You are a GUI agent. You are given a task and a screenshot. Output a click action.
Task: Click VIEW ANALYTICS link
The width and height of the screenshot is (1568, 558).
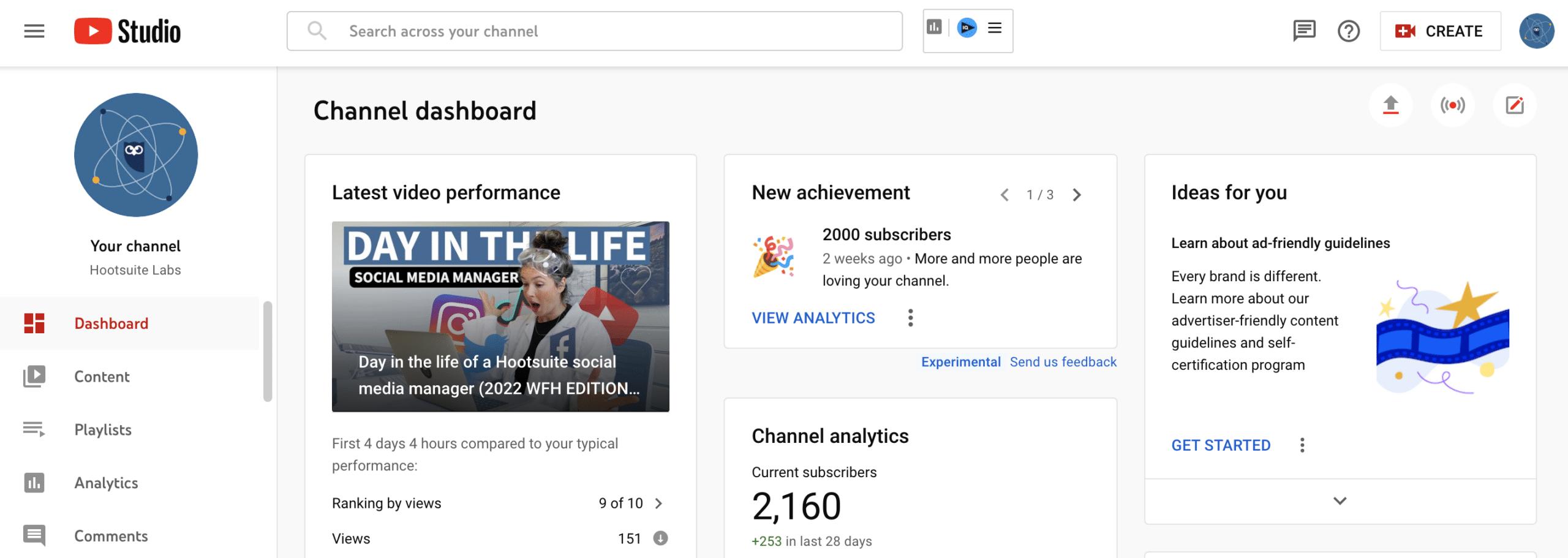(x=813, y=318)
